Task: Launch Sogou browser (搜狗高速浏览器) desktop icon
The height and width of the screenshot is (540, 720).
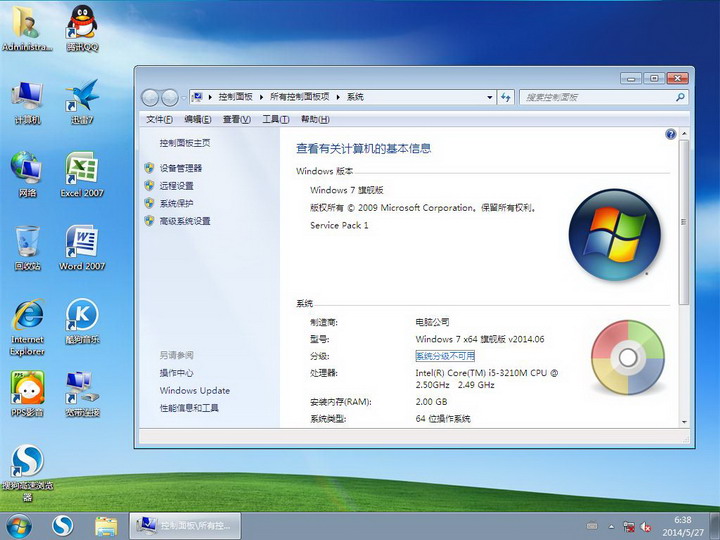Action: pos(27,473)
